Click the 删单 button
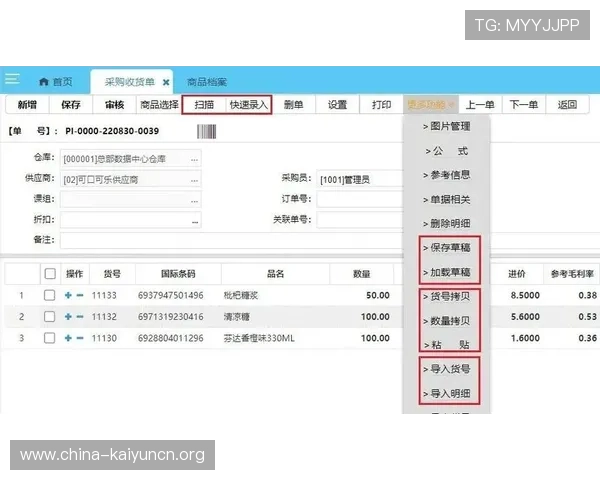 [293, 104]
